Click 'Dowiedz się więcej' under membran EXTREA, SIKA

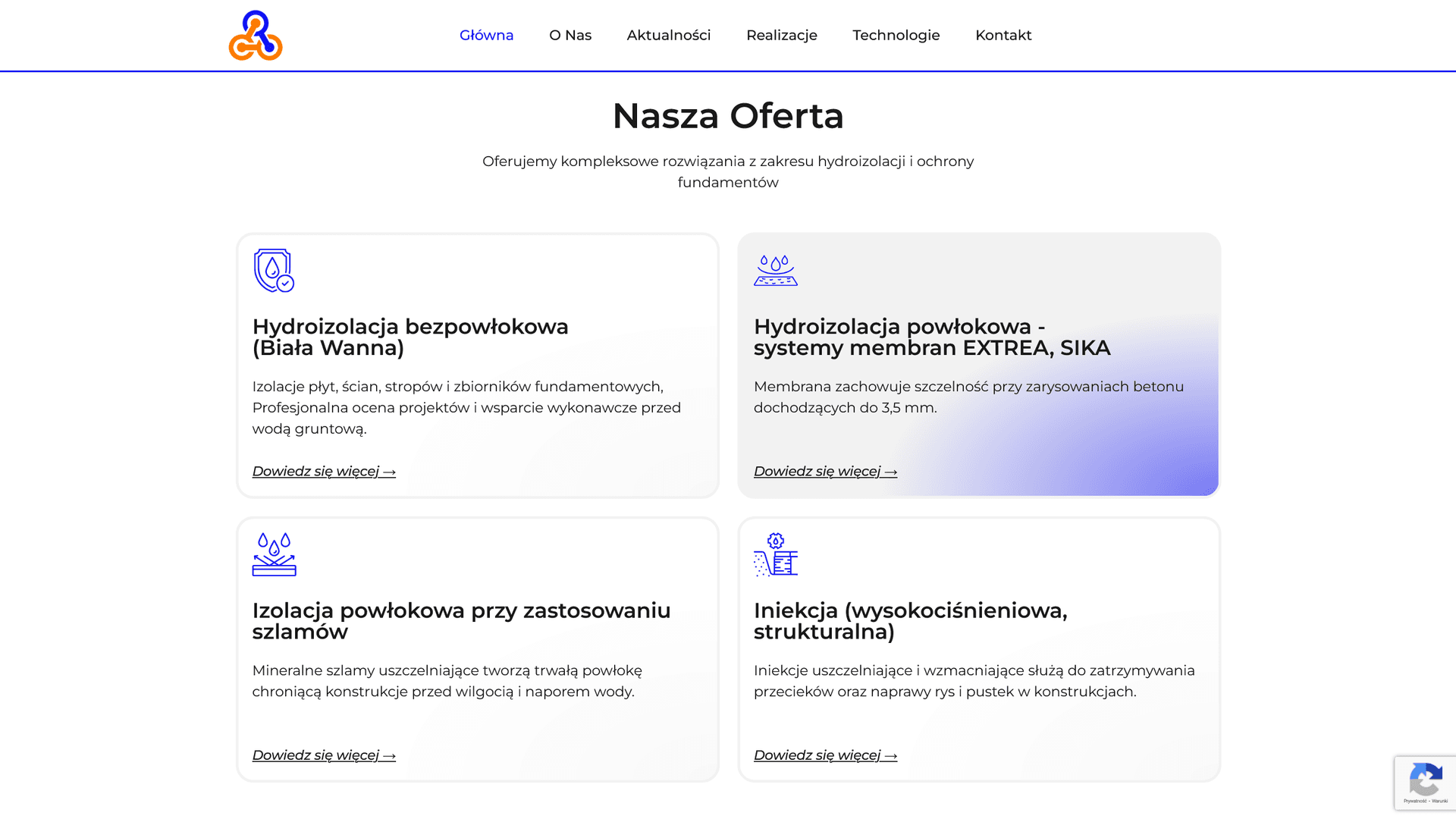tap(825, 472)
